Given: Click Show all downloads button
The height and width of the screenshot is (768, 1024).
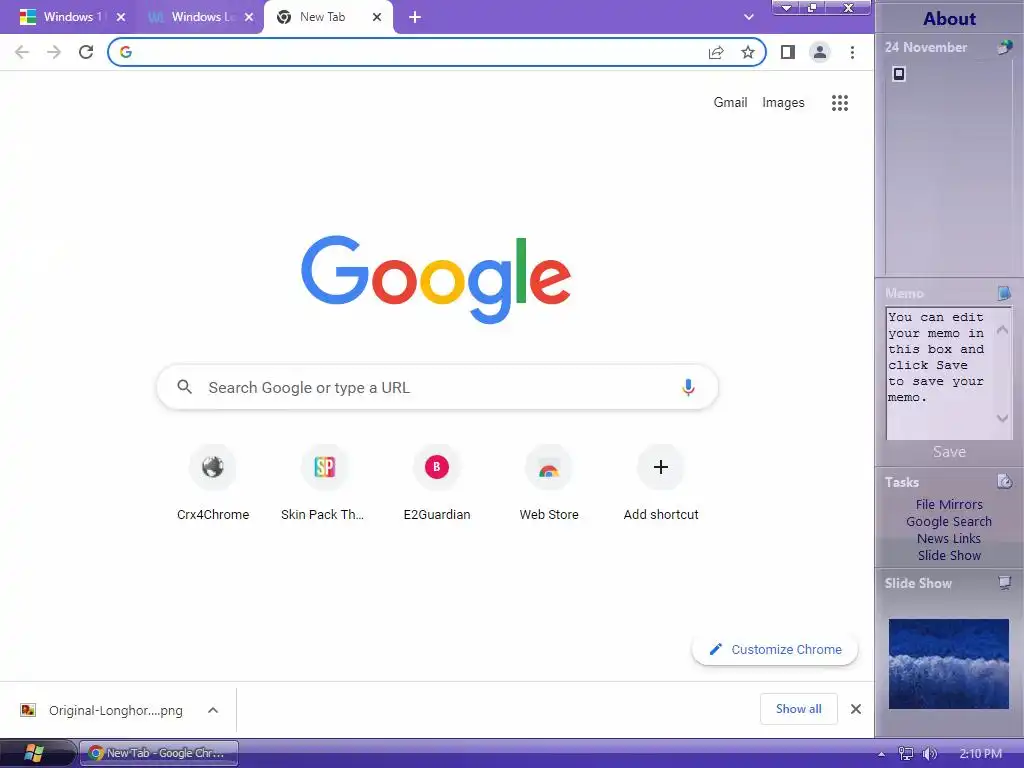Looking at the screenshot, I should 799,709.
